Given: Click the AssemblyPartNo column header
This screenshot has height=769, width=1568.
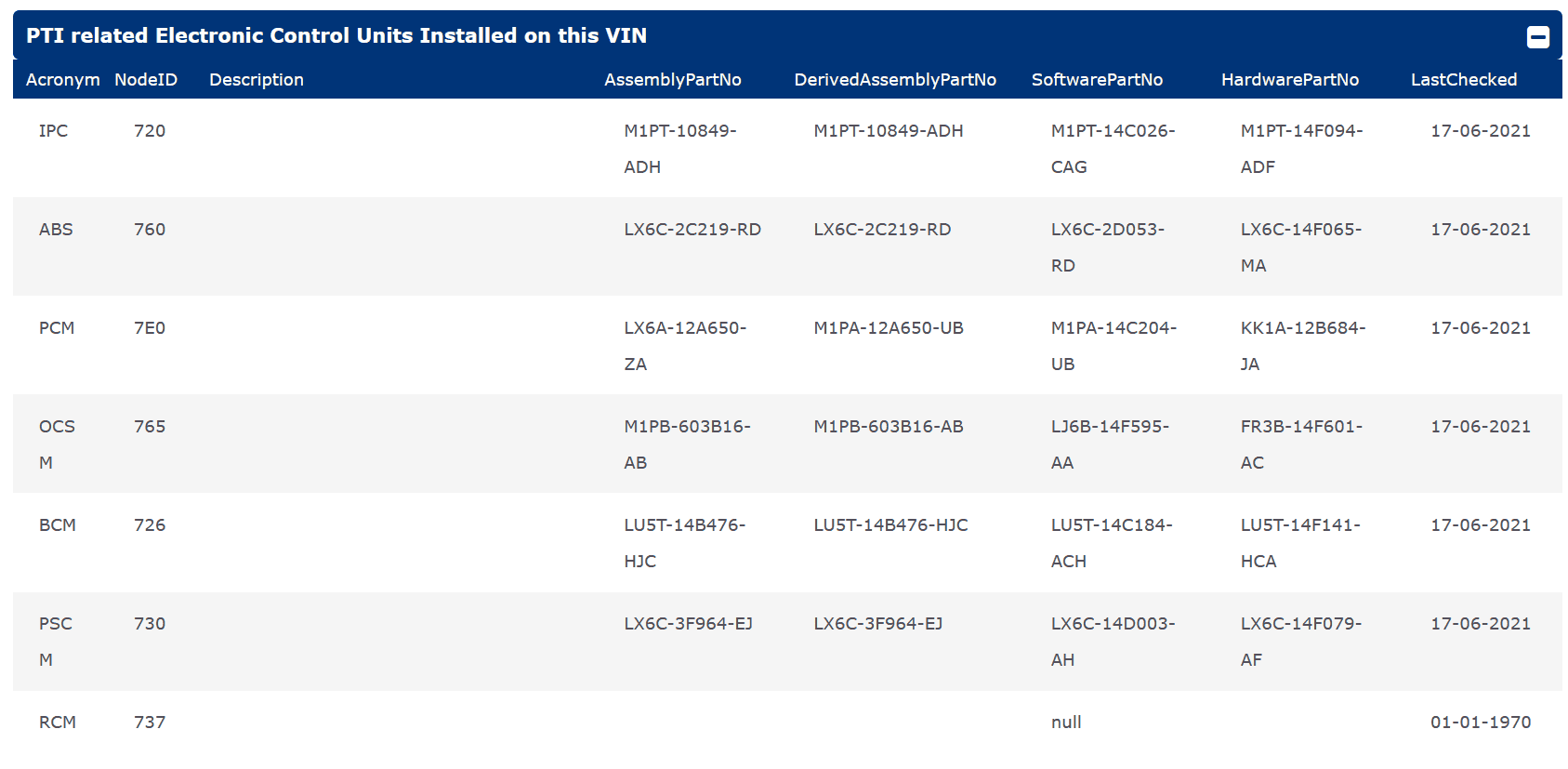Looking at the screenshot, I should [672, 80].
